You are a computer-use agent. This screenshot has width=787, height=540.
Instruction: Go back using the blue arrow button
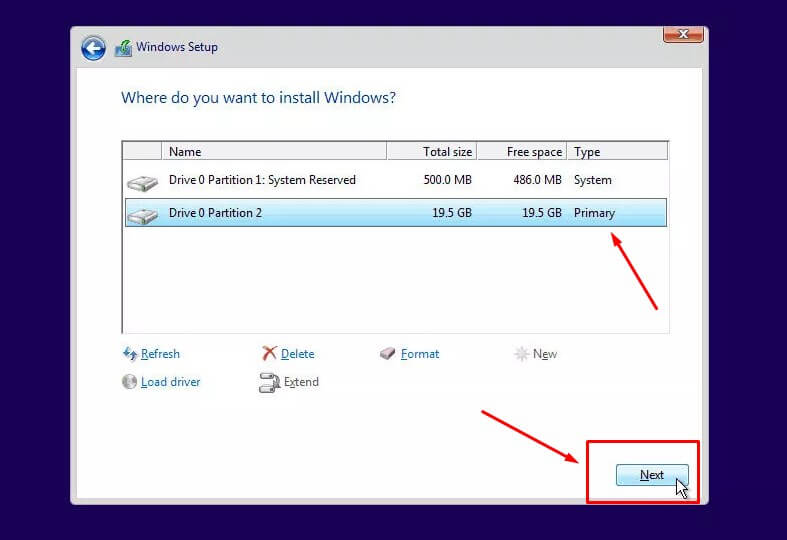(93, 48)
